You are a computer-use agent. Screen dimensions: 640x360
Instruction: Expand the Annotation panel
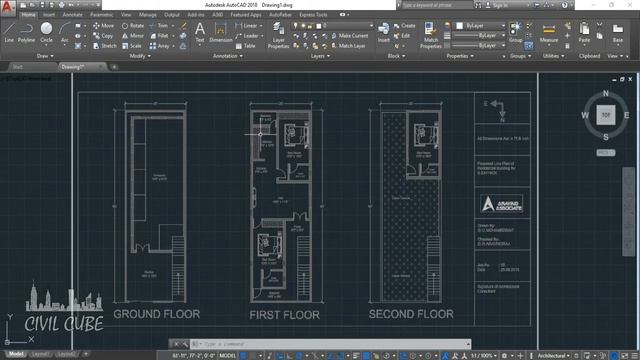click(x=228, y=56)
